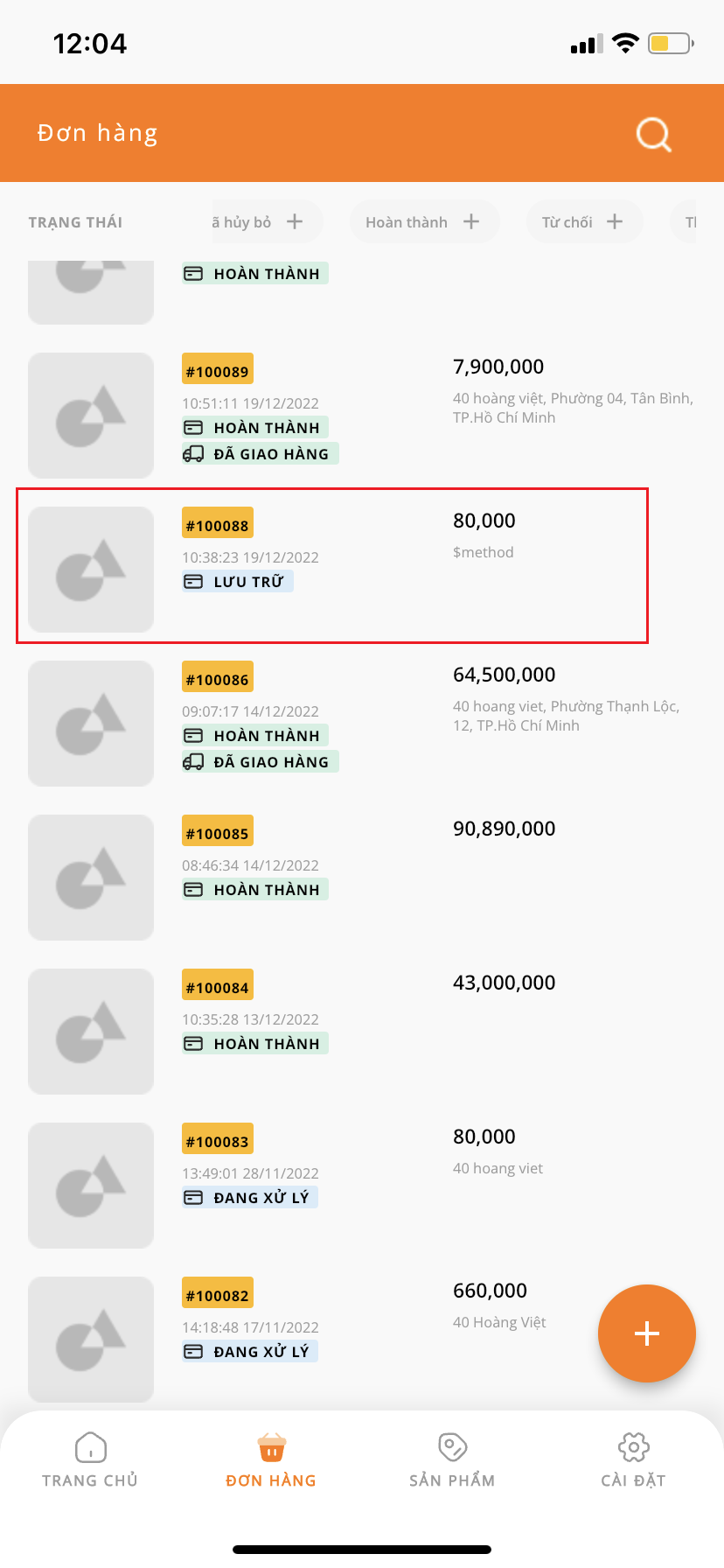Tap the orange floating add order button
Image resolution: width=724 pixels, height=1568 pixels.
647,1333
